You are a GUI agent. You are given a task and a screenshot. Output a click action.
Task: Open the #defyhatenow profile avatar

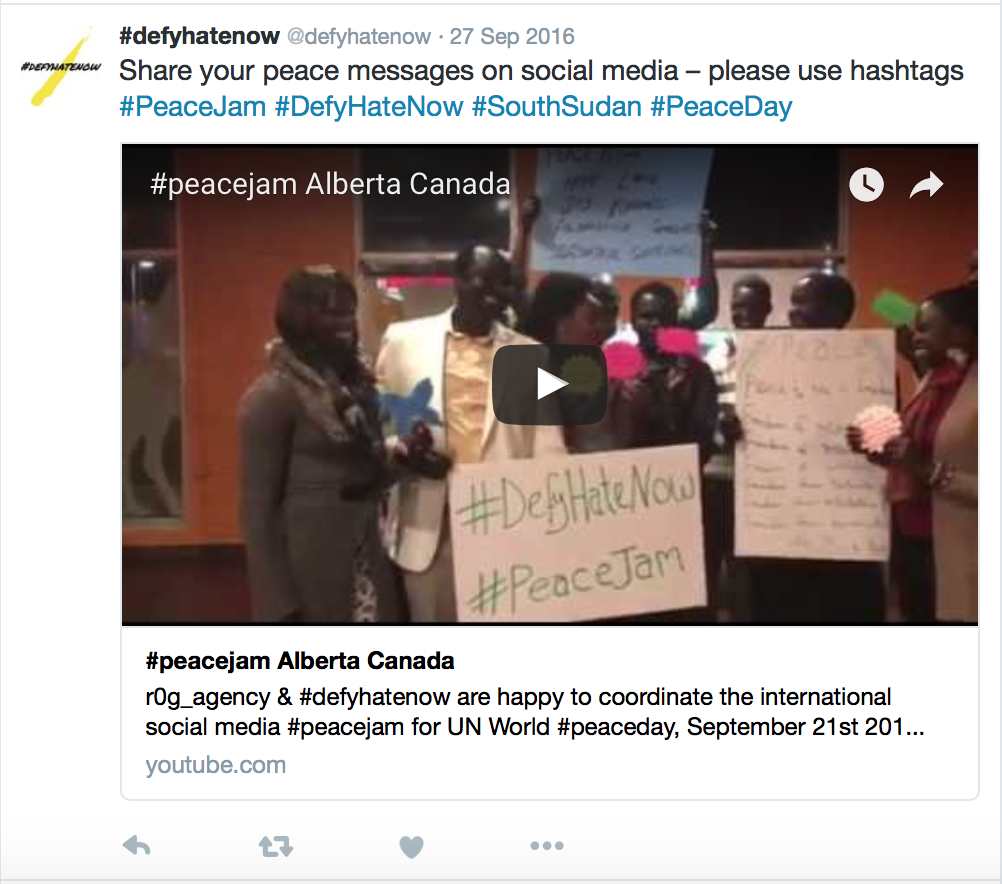click(61, 67)
